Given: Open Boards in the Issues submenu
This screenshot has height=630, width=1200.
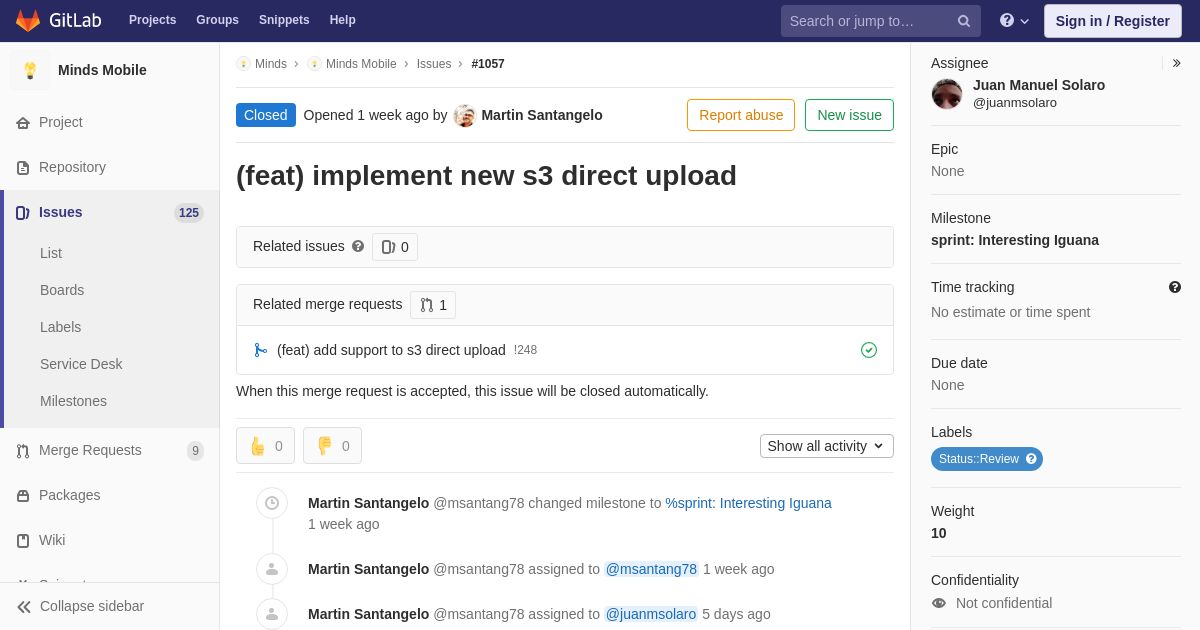Looking at the screenshot, I should click(62, 290).
